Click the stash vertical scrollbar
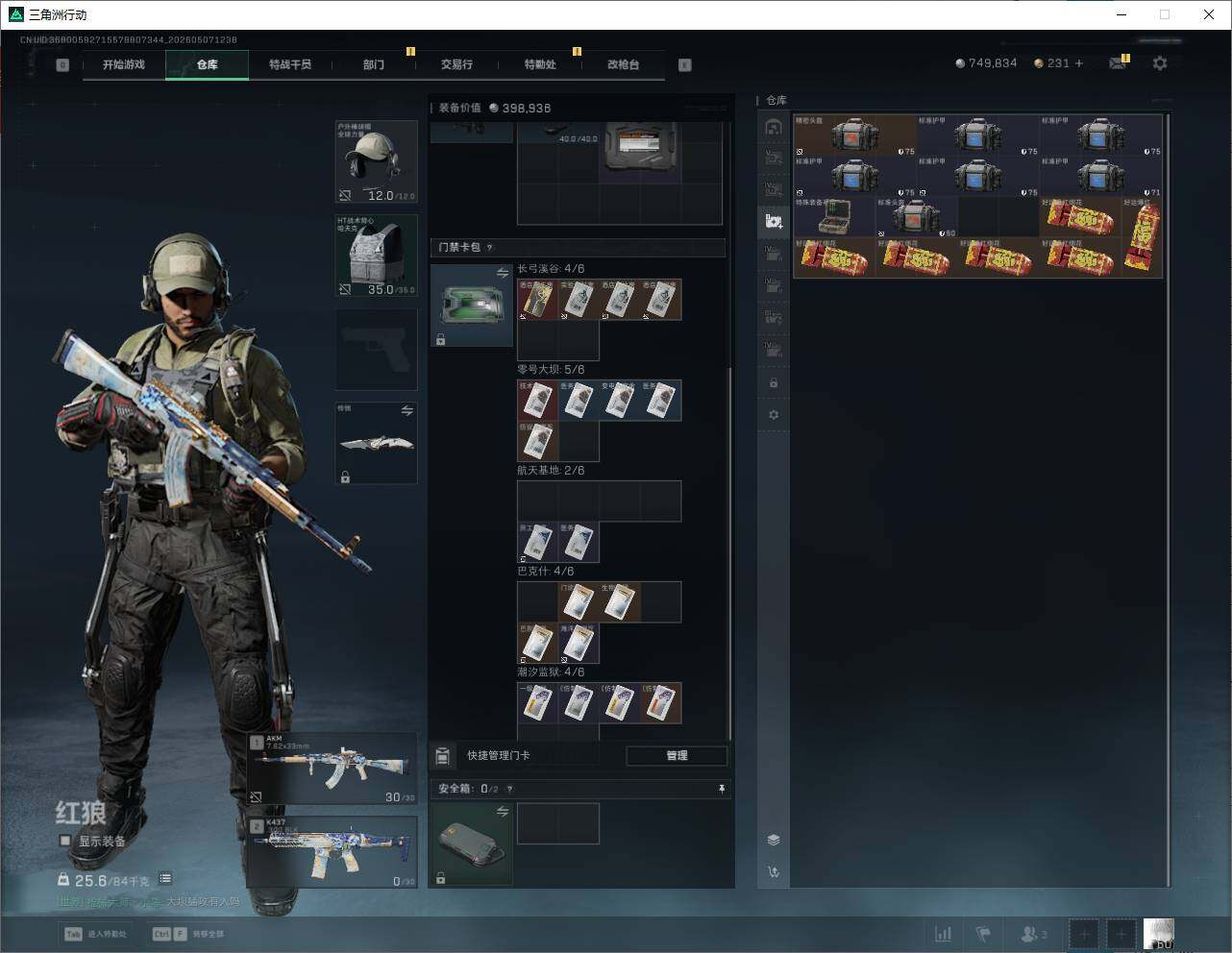 click(1169, 500)
